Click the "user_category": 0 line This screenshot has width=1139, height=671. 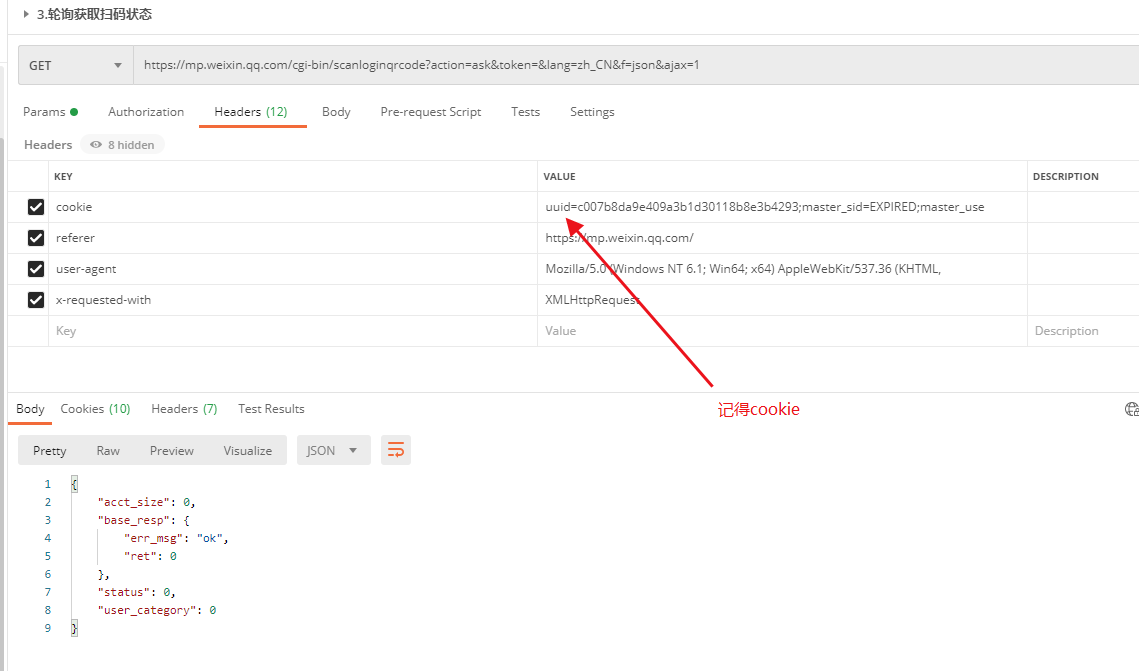[157, 611]
